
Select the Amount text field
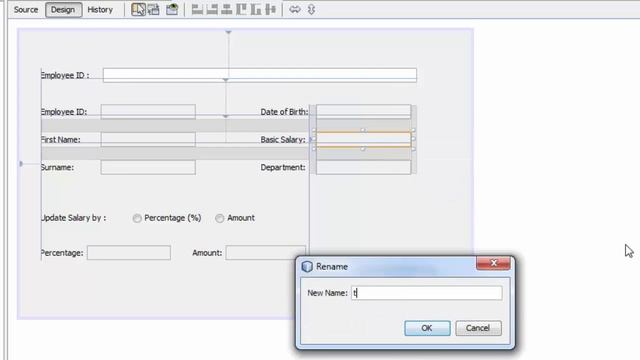pyautogui.click(x=266, y=253)
